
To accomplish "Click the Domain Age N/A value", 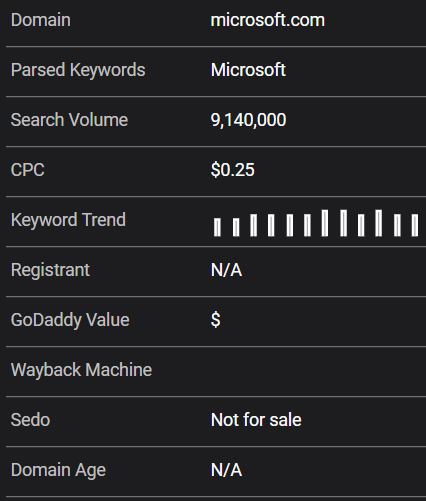I will (x=226, y=470).
